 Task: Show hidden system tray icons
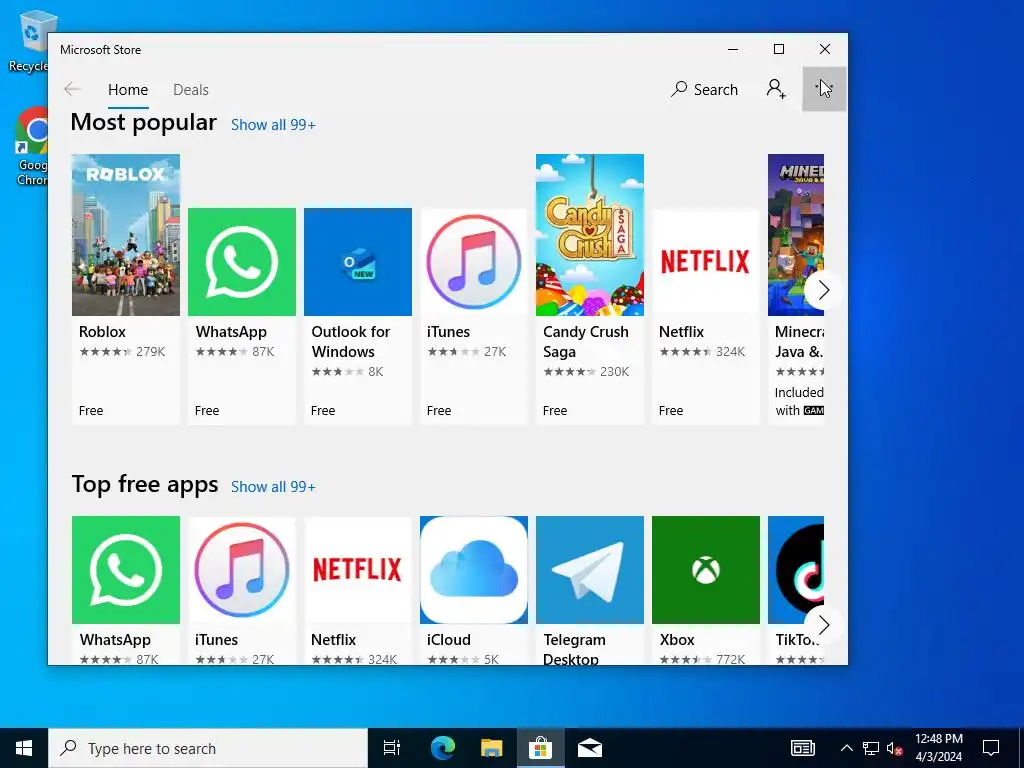pyautogui.click(x=846, y=748)
